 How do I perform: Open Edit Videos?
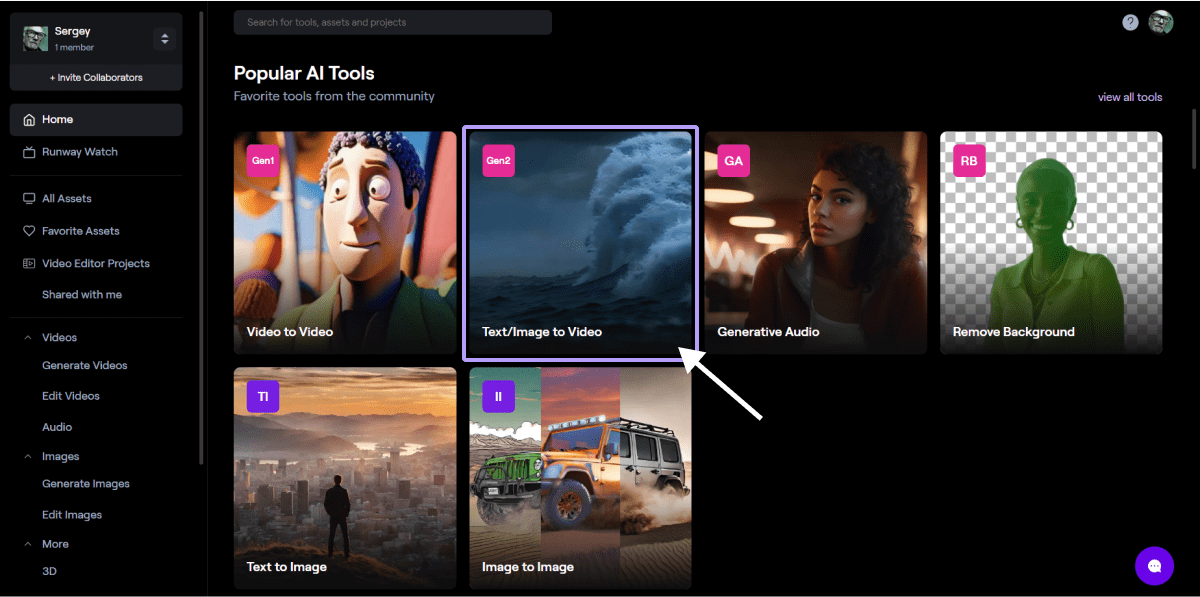tap(71, 396)
